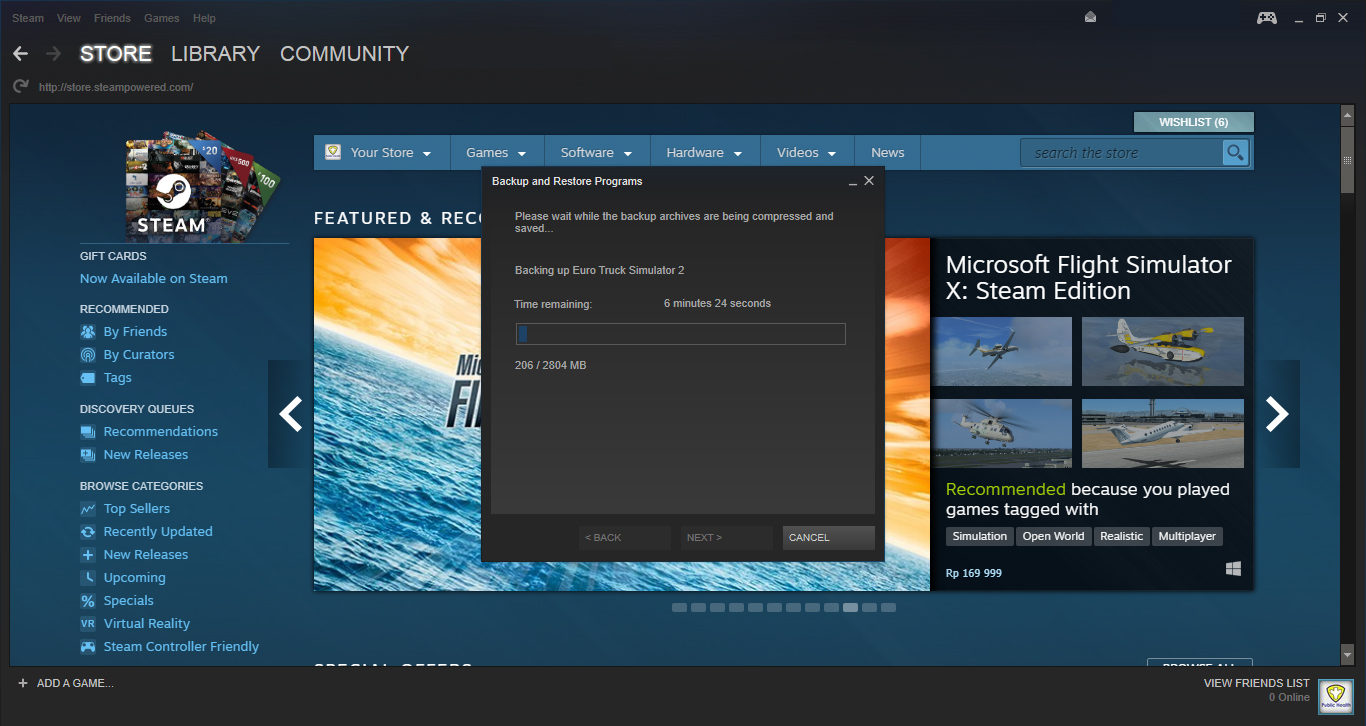Open the News store tab

tap(887, 153)
